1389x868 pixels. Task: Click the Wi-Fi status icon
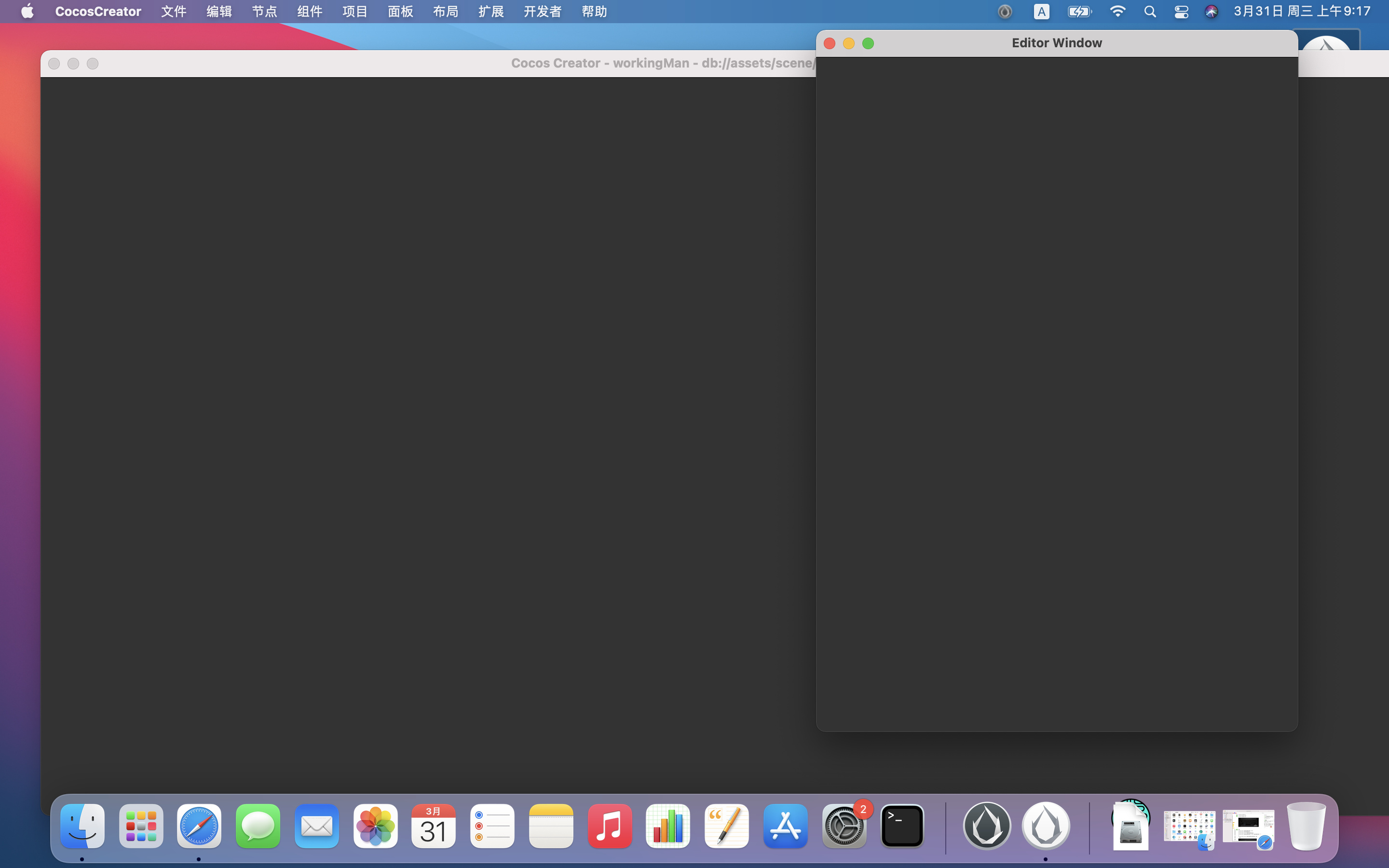[1117, 12]
